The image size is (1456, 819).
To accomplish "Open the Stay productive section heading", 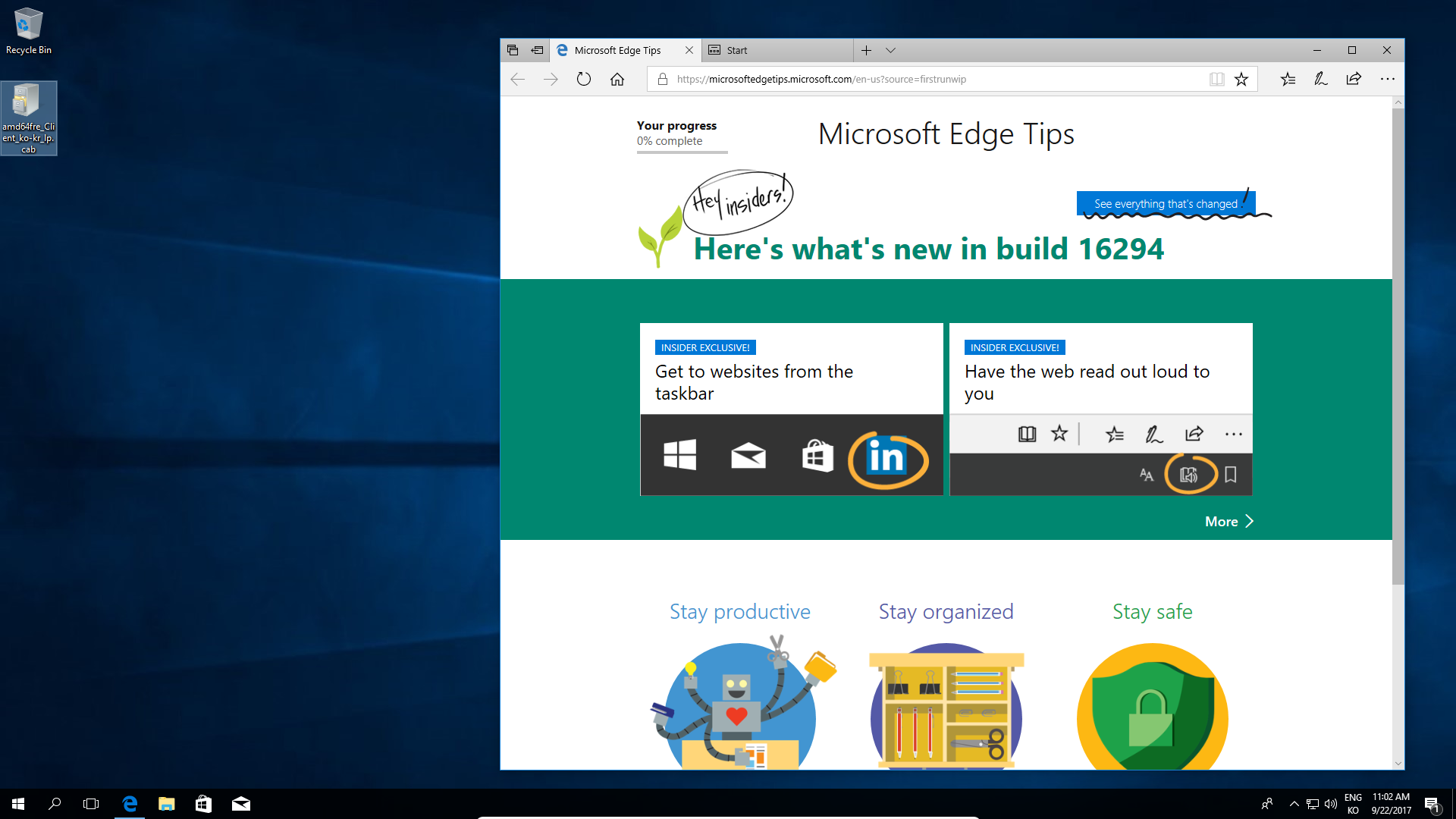I will pos(739,611).
